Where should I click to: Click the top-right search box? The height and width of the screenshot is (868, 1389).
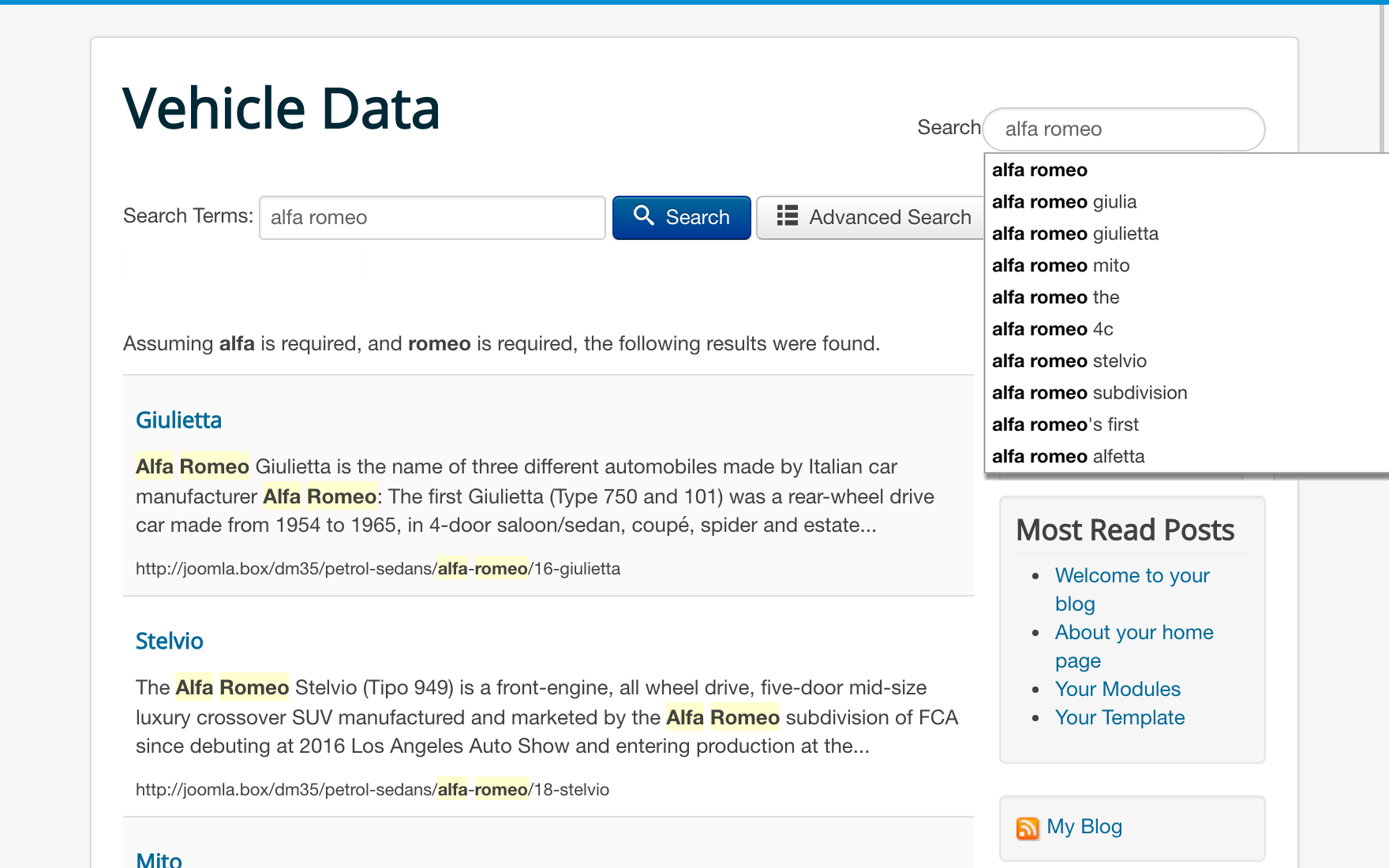point(1123,129)
